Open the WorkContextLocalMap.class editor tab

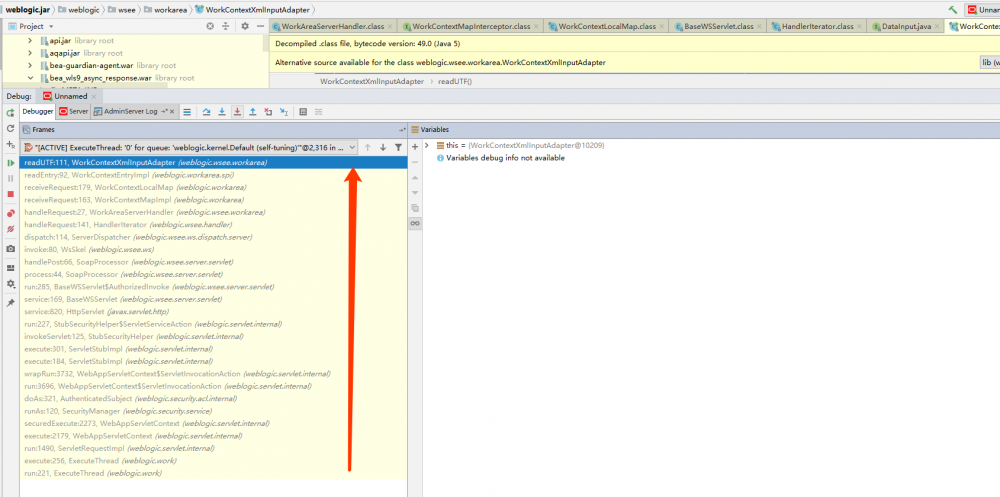[x=607, y=26]
